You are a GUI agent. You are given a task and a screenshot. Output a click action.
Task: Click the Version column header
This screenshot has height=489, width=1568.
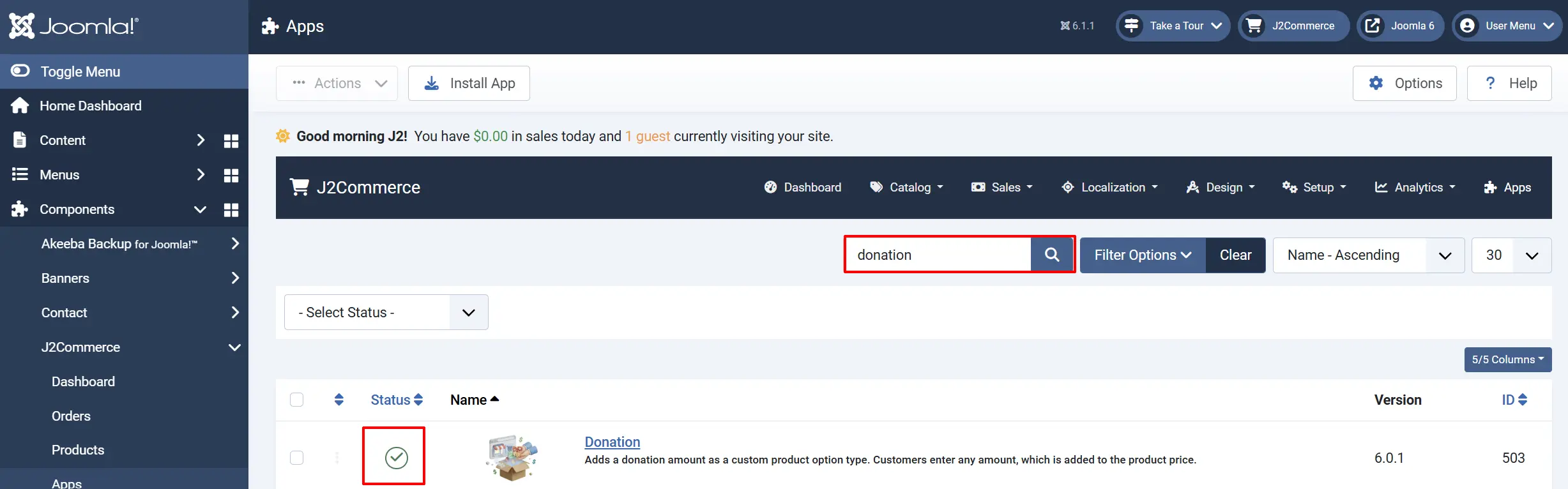1398,400
